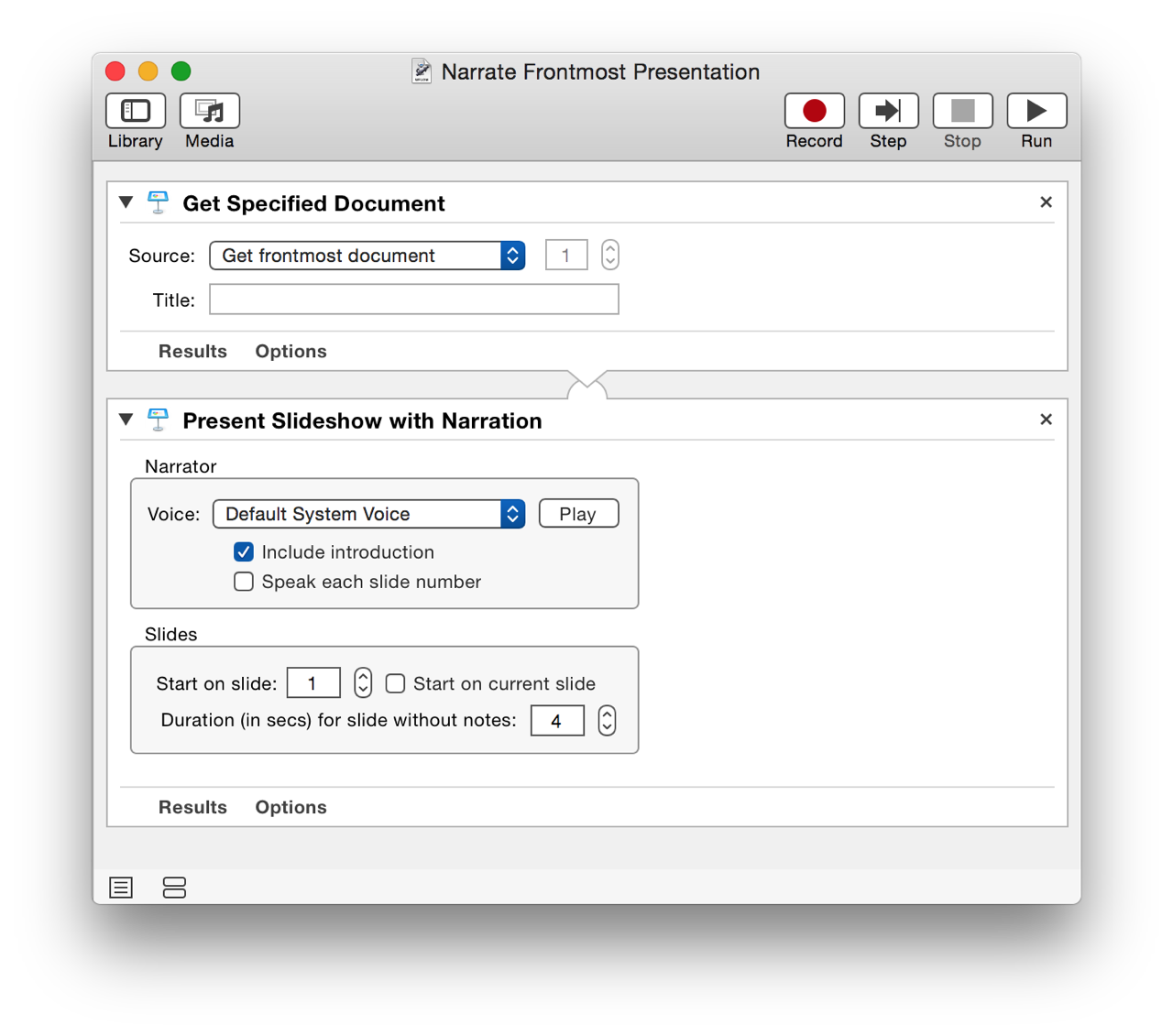Click the Keynote icon beside Present Slideshow with Narration
This screenshot has width=1173, height=1036.
coord(159,420)
